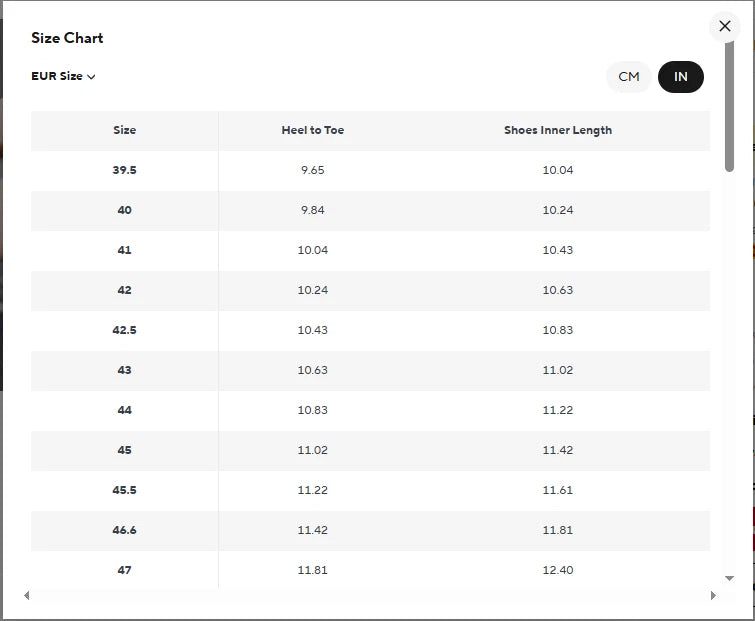Click the 12.40 inner length cell
755x621 pixels.
[x=557, y=570]
